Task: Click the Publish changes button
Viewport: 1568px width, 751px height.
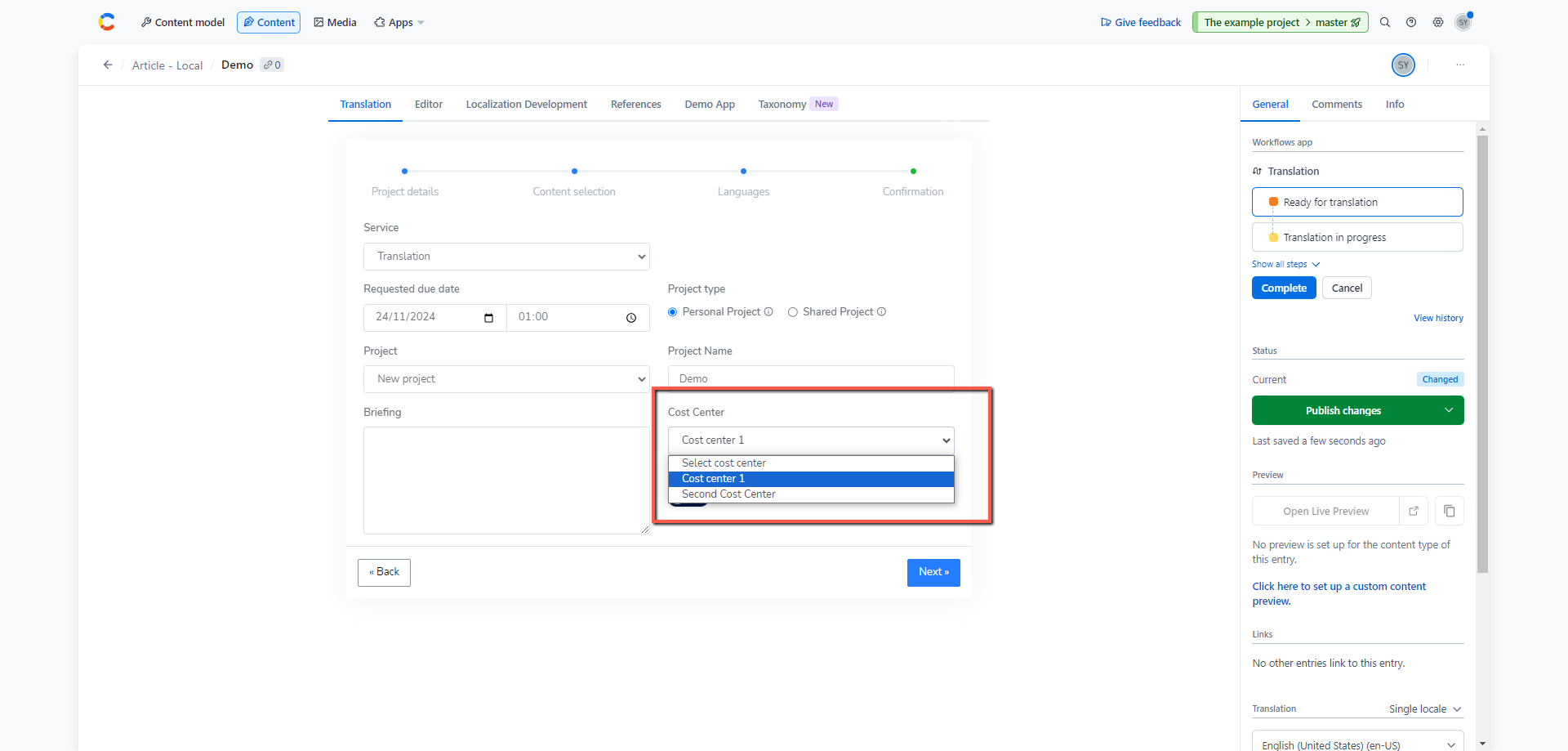Action: point(1343,410)
